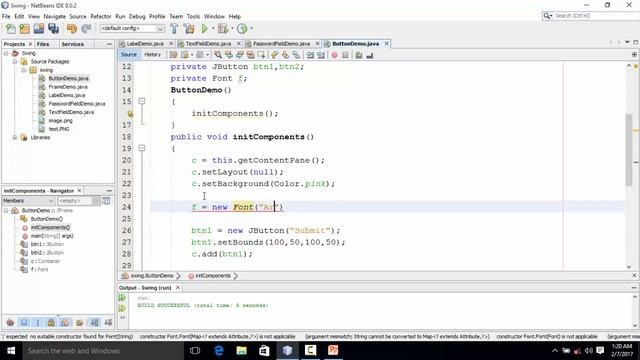
Task: Click the New Project toolbar icon
Action: [x=24, y=29]
